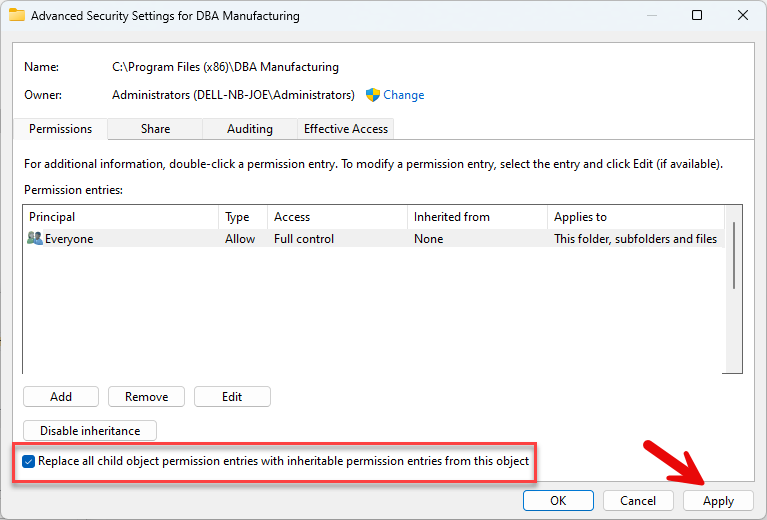Viewport: 767px width, 520px height.
Task: Switch to the Permissions tab
Action: click(61, 129)
